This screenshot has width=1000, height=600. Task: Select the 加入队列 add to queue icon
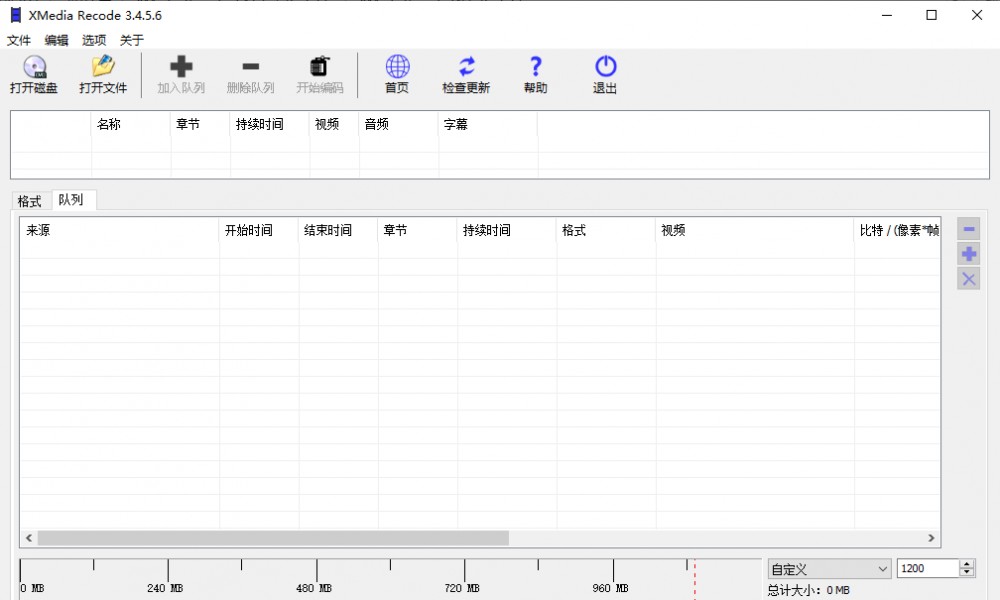pos(181,74)
